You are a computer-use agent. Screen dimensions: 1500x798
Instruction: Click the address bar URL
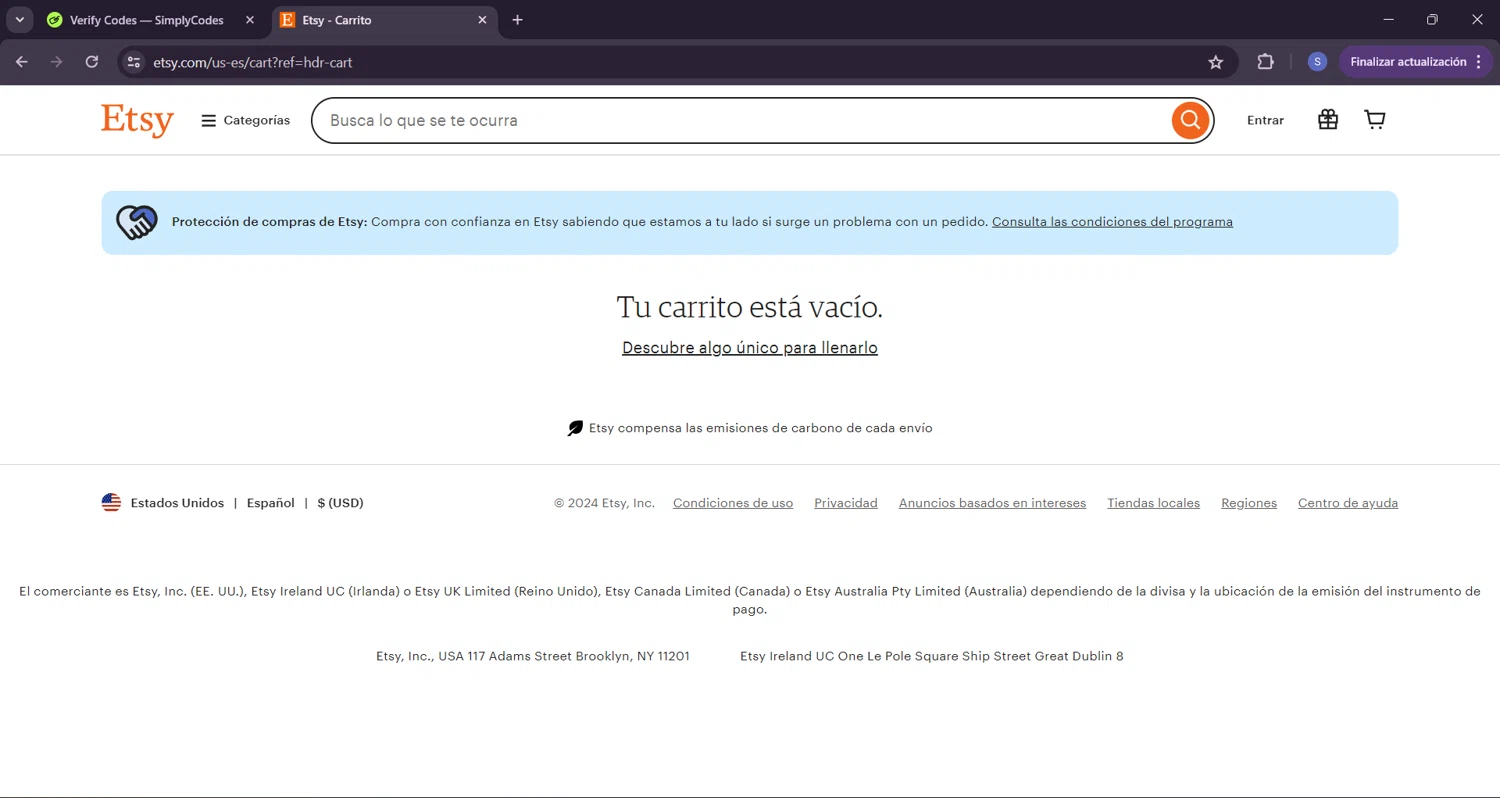click(253, 62)
